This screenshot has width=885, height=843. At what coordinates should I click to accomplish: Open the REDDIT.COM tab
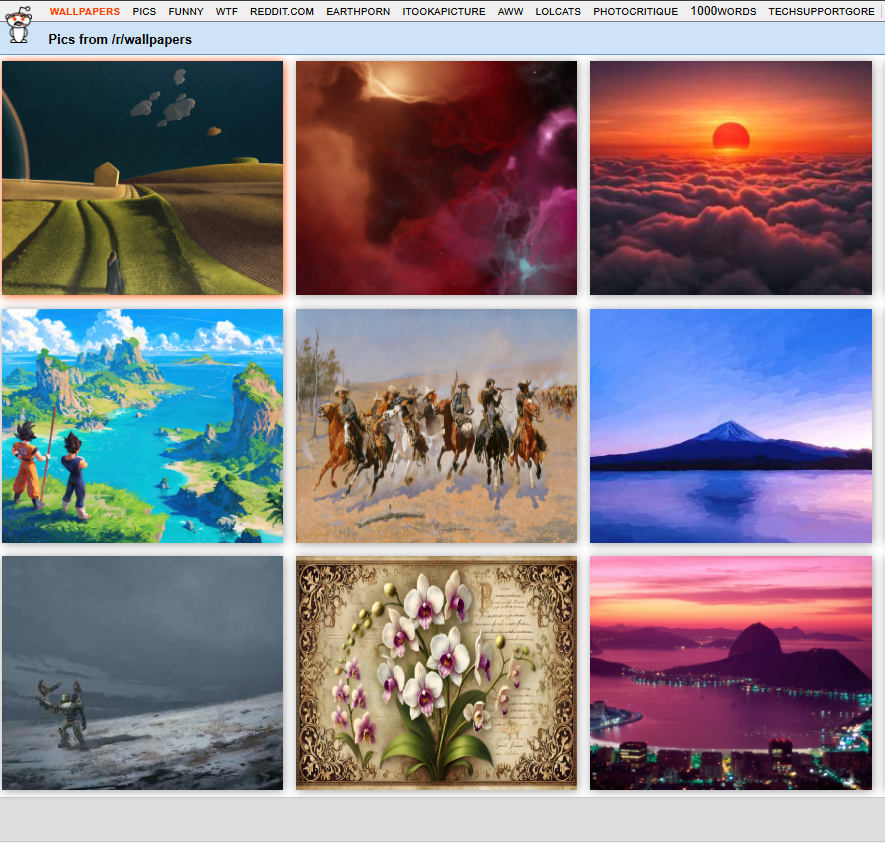tap(282, 12)
